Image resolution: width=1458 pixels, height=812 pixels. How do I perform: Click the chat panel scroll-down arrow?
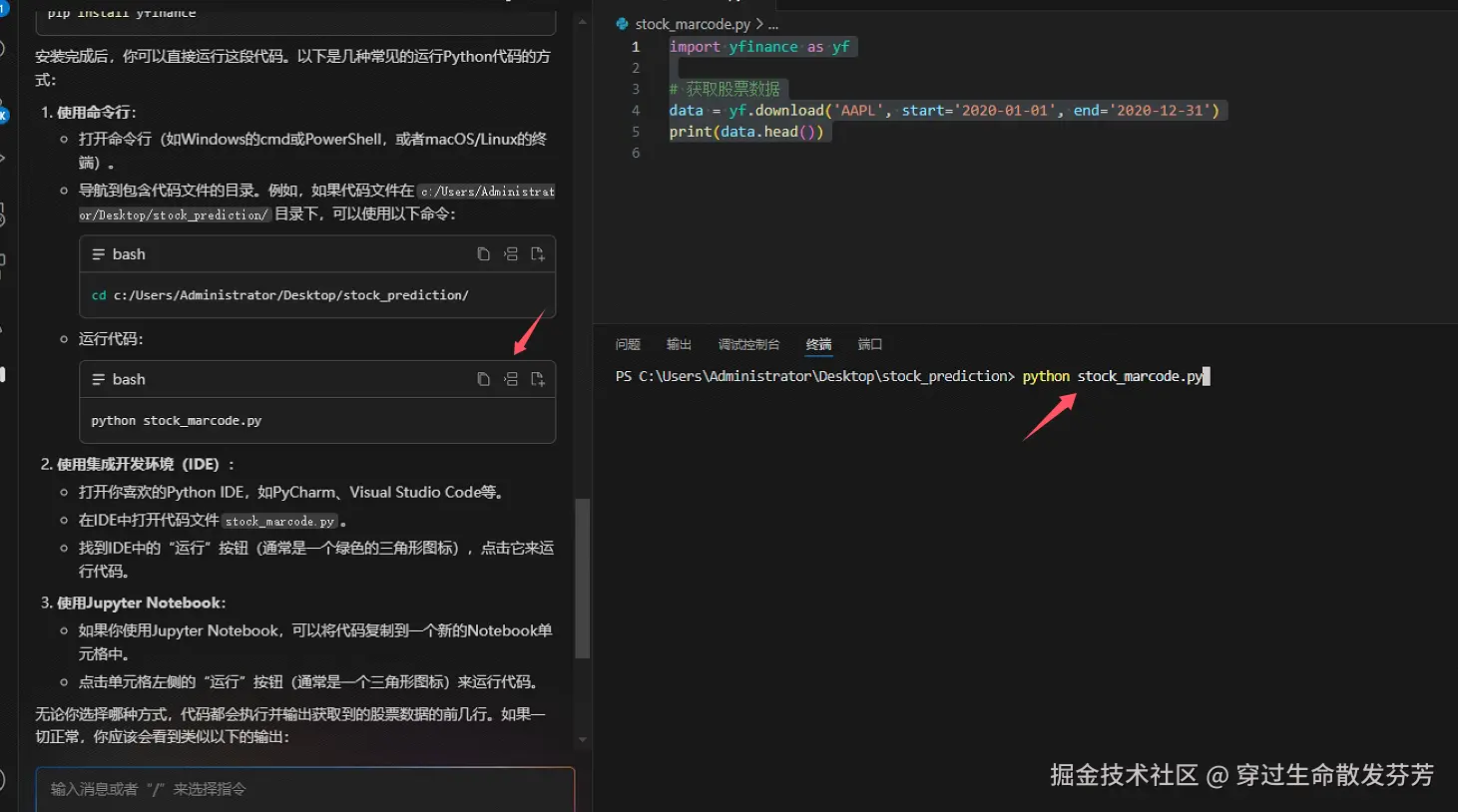(x=583, y=740)
